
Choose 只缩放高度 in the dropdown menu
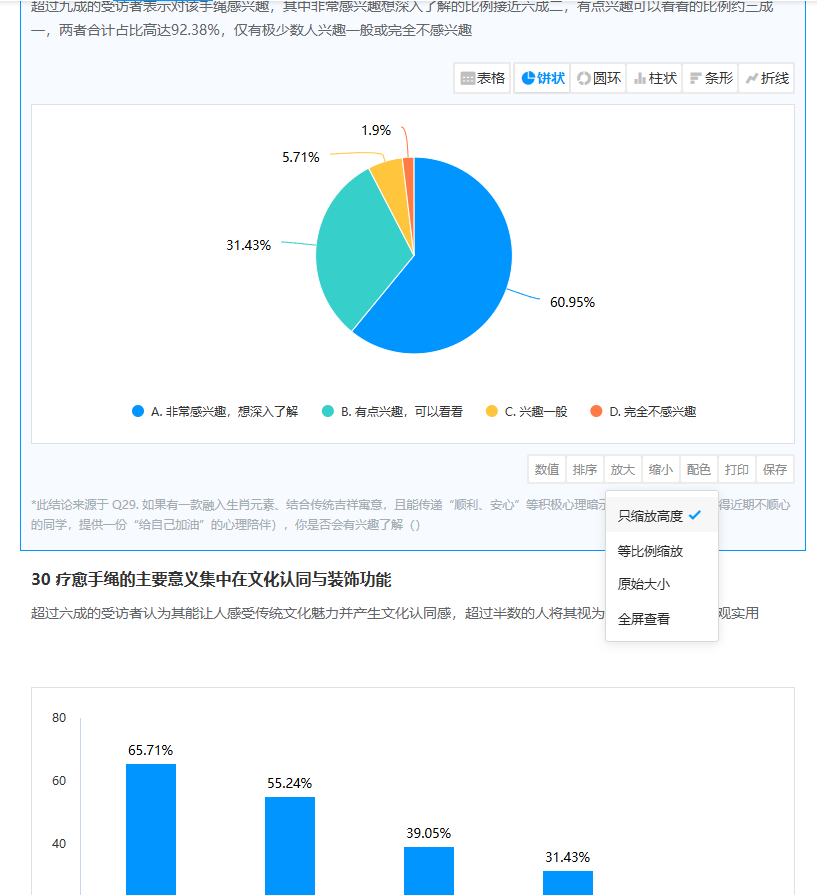(651, 516)
